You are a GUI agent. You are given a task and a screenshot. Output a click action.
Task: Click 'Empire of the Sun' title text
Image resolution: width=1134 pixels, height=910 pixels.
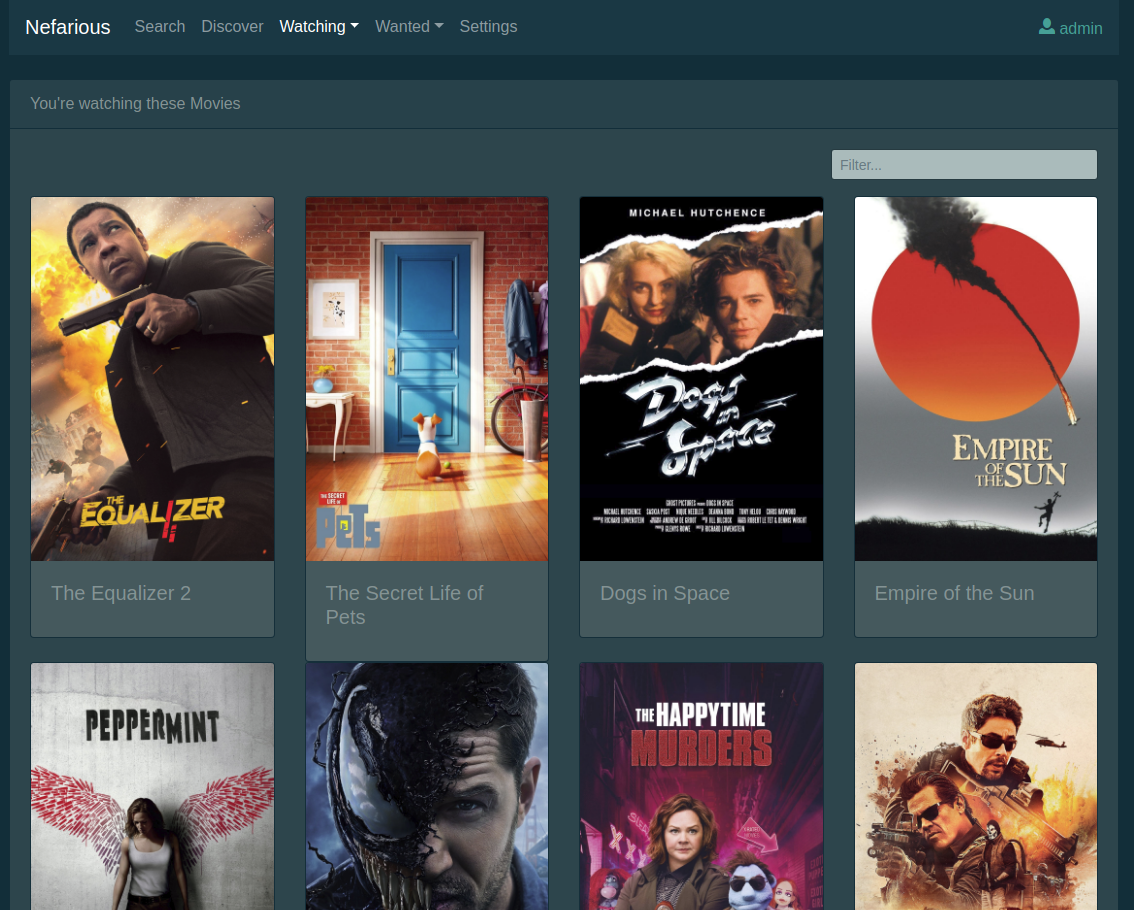(x=954, y=593)
